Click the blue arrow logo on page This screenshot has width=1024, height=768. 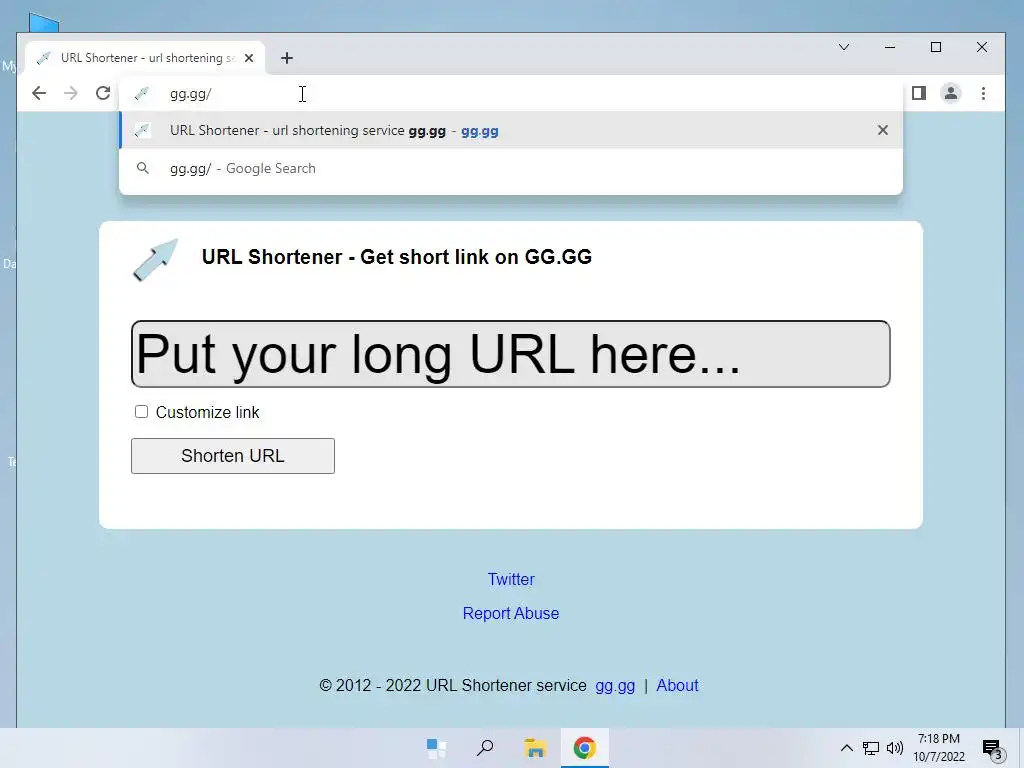point(155,260)
